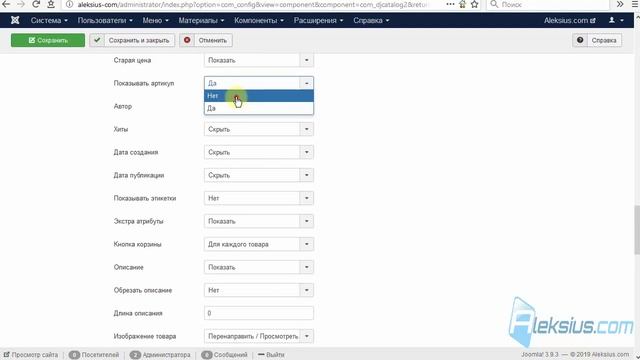Open Кнопка корзины dropdown

click(259, 244)
